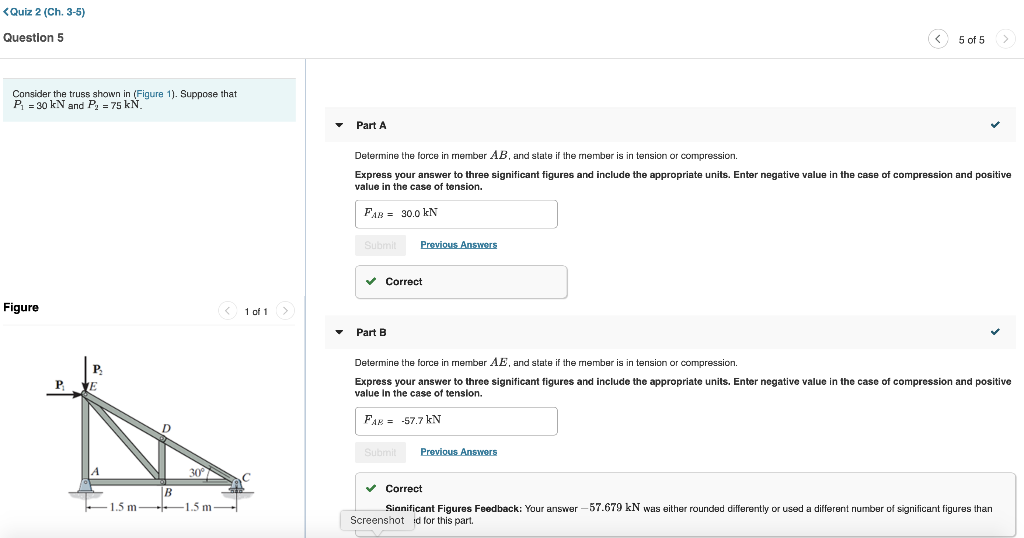Click the green check in Part B Correct box
Viewport: 1024px width, 538px height.
click(x=371, y=488)
